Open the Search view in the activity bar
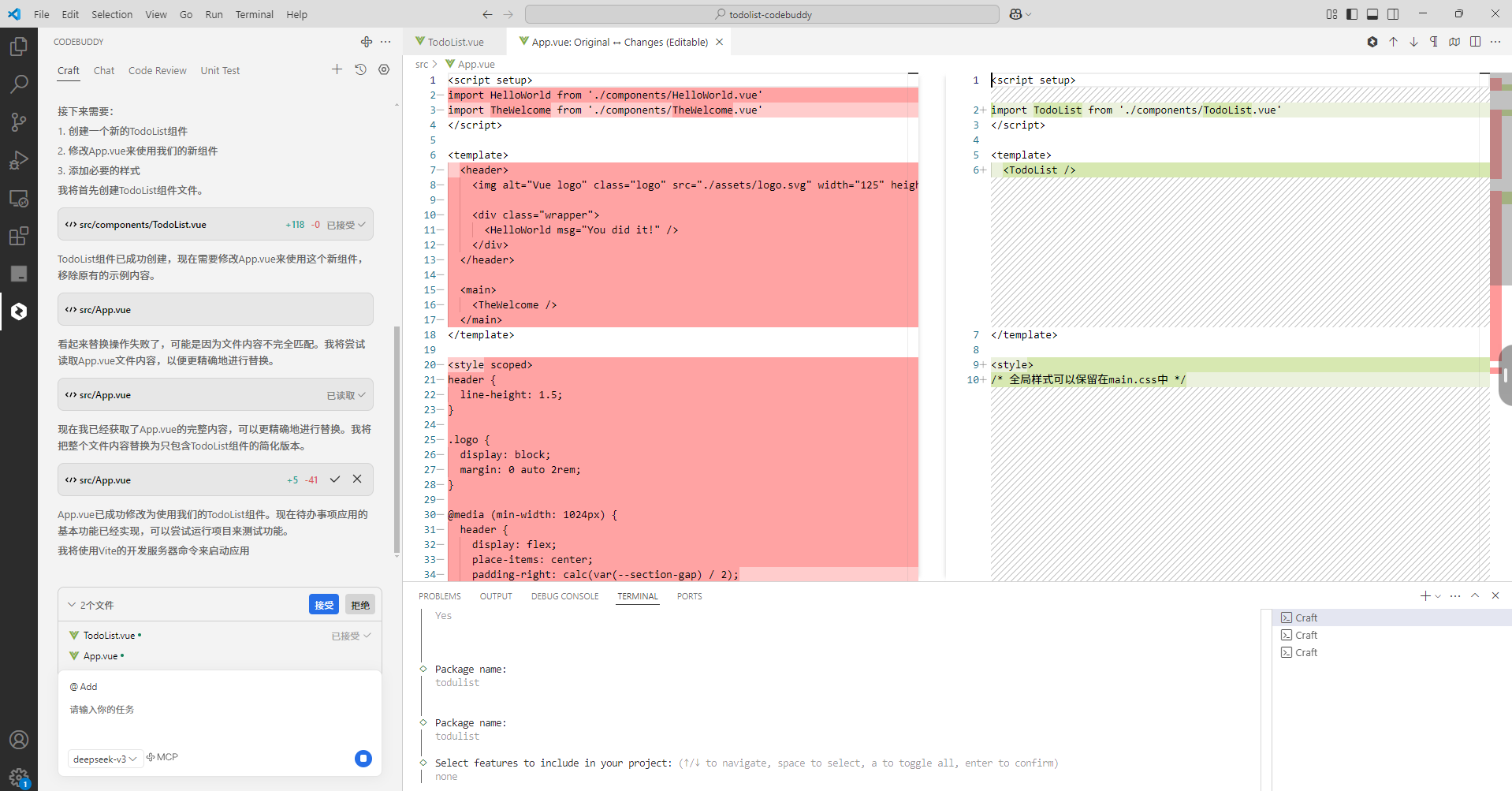Screen dimensions: 1512x791 19,84
